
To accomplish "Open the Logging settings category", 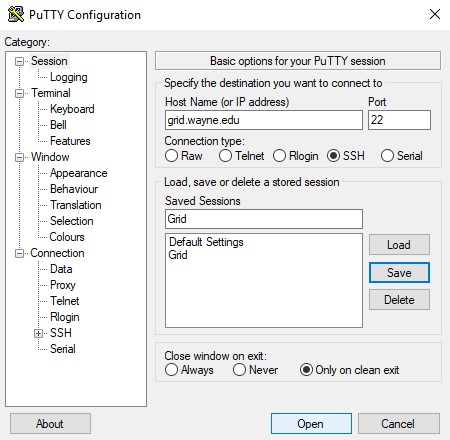I will click(x=69, y=77).
